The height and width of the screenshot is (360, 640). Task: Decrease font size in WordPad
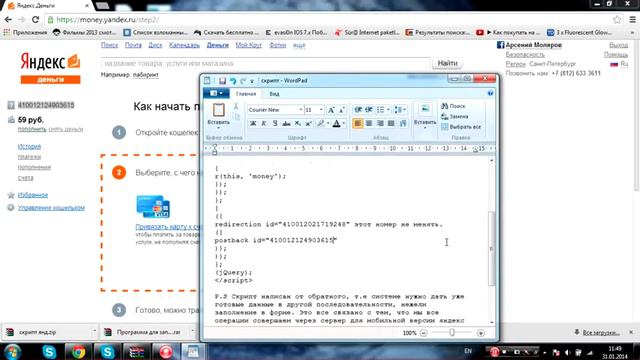coord(341,110)
